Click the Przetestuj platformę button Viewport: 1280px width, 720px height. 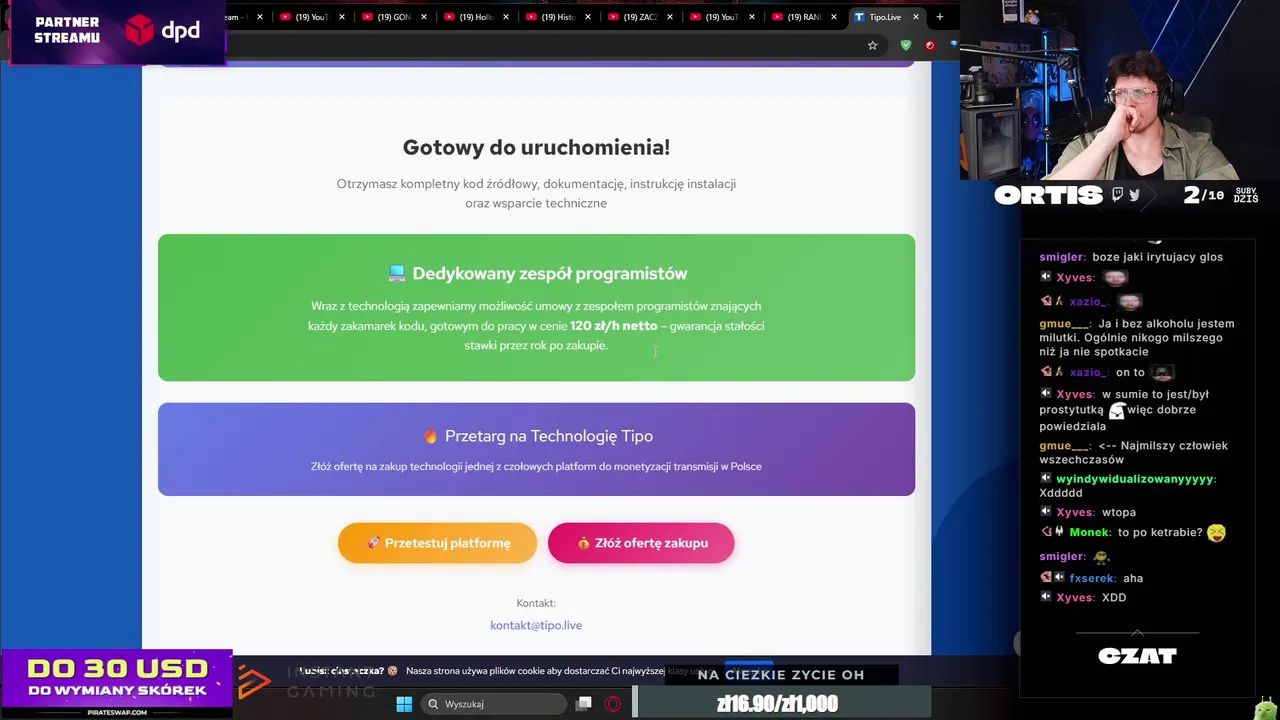click(x=437, y=543)
